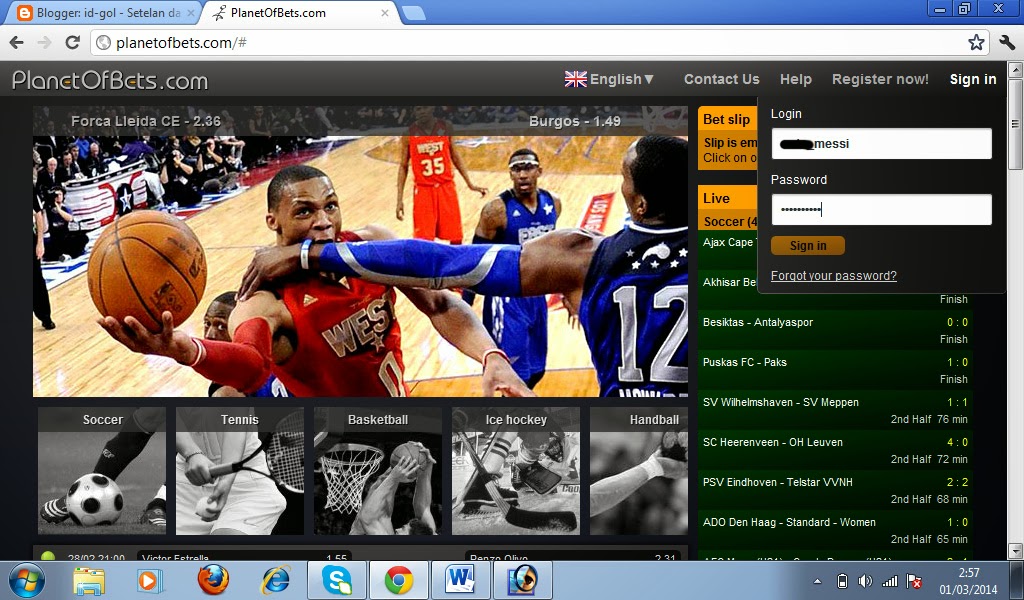Open Besiktas - Antalyaspor live match
Screen dimensions: 1024x600
tap(835, 330)
